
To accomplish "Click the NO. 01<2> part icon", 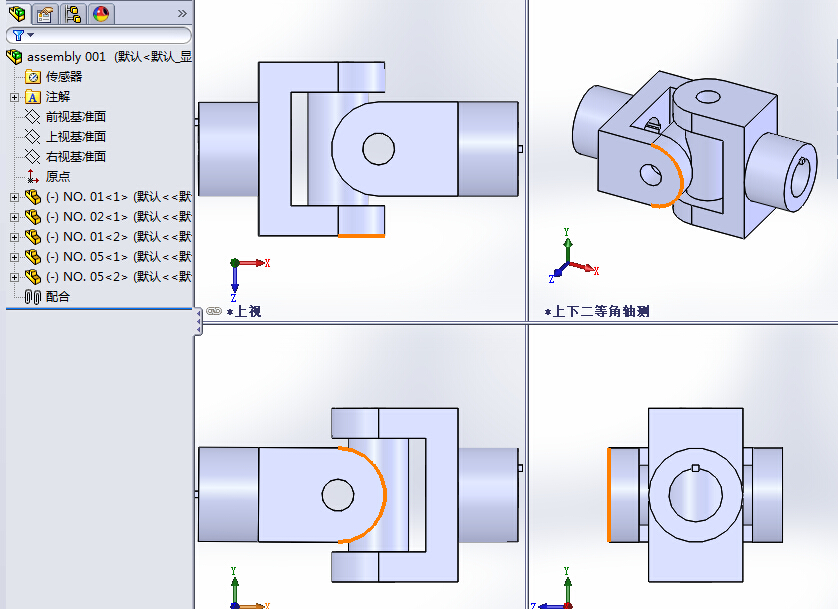I will 33,237.
